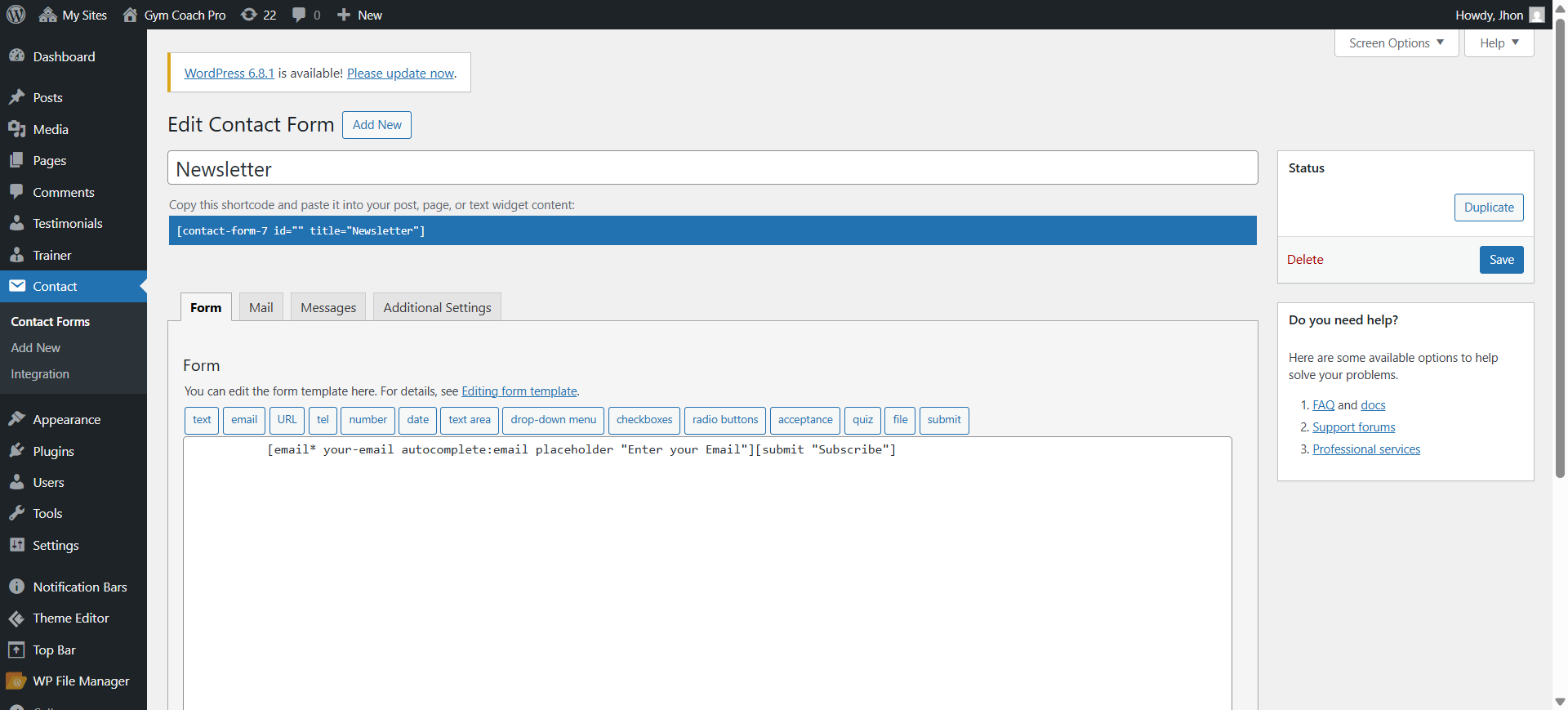Switch to the Mail tab
This screenshot has height=710, width=1568.
click(x=261, y=307)
